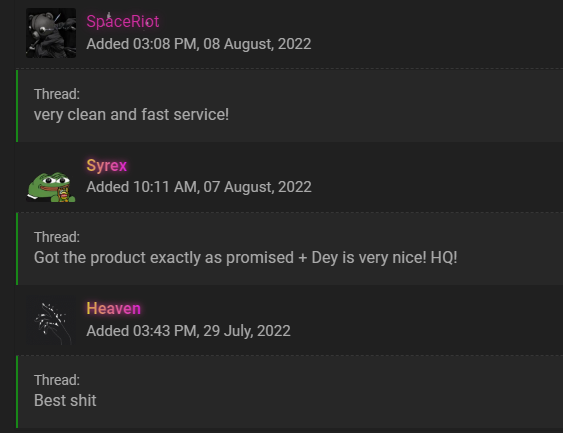The width and height of the screenshot is (563, 433).
Task: Select the 'very clean and fast service!' review text
Action: pyautogui.click(x=131, y=115)
